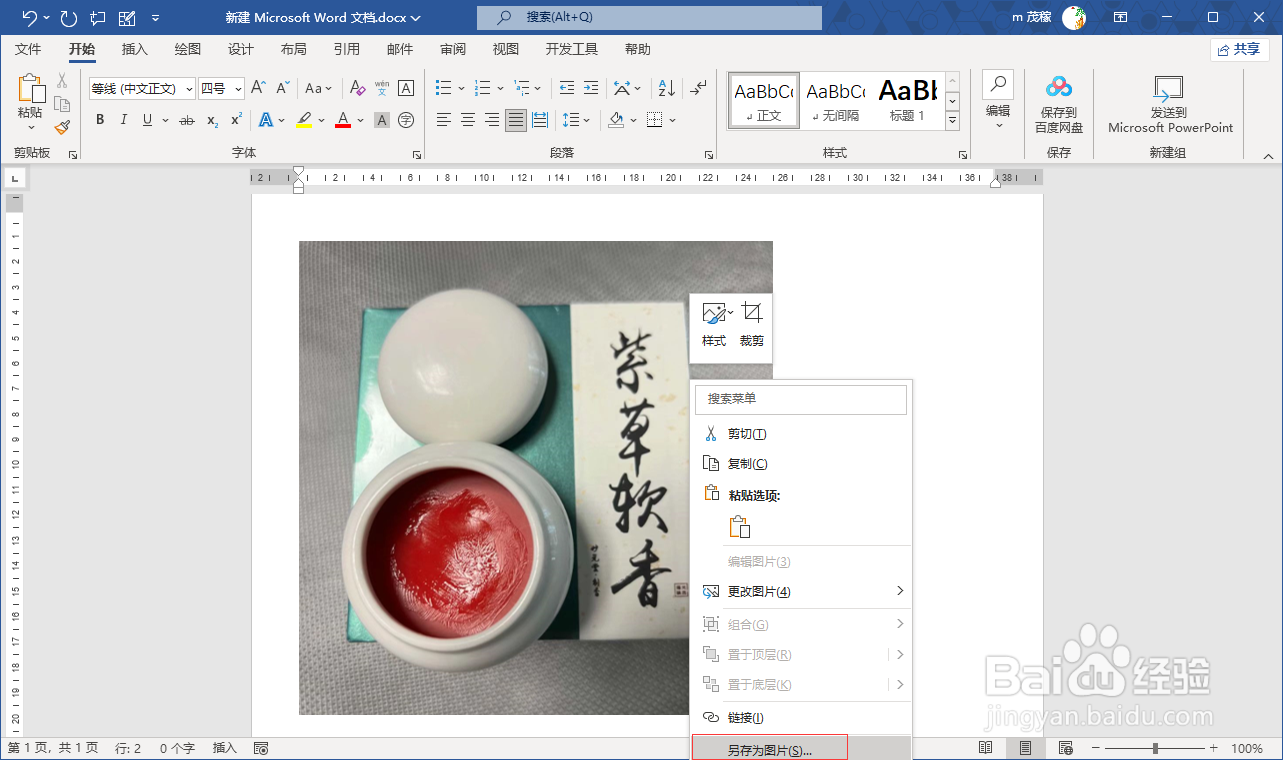Click the Decrease Font Size icon

click(x=284, y=88)
